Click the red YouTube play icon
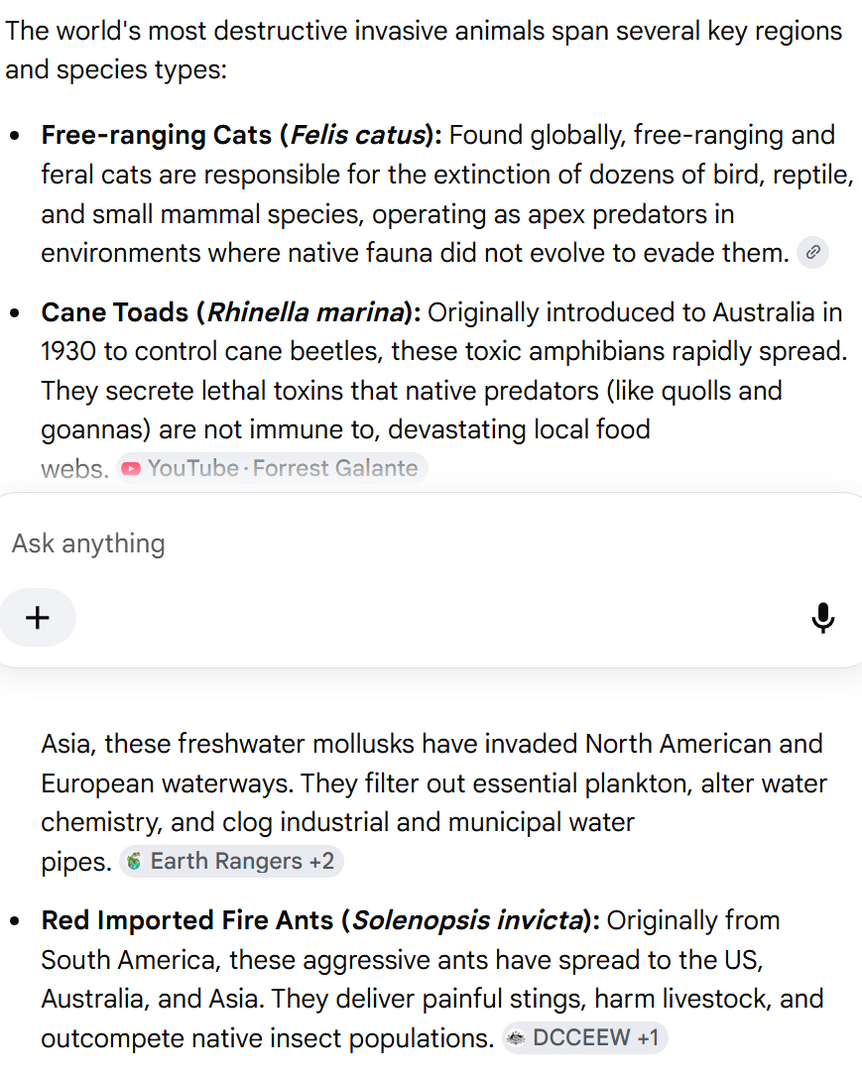The image size is (862, 1080). pyautogui.click(x=130, y=468)
